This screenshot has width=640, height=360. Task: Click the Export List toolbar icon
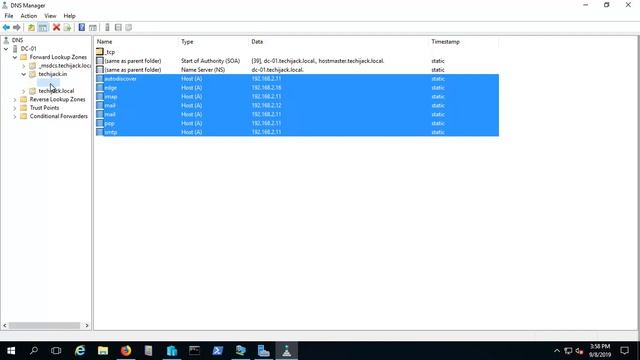pyautogui.click(x=67, y=27)
